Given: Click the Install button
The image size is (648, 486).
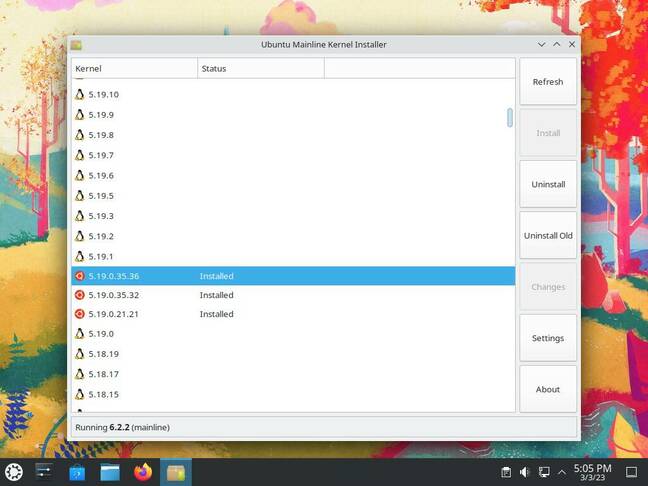Looking at the screenshot, I should (548, 133).
